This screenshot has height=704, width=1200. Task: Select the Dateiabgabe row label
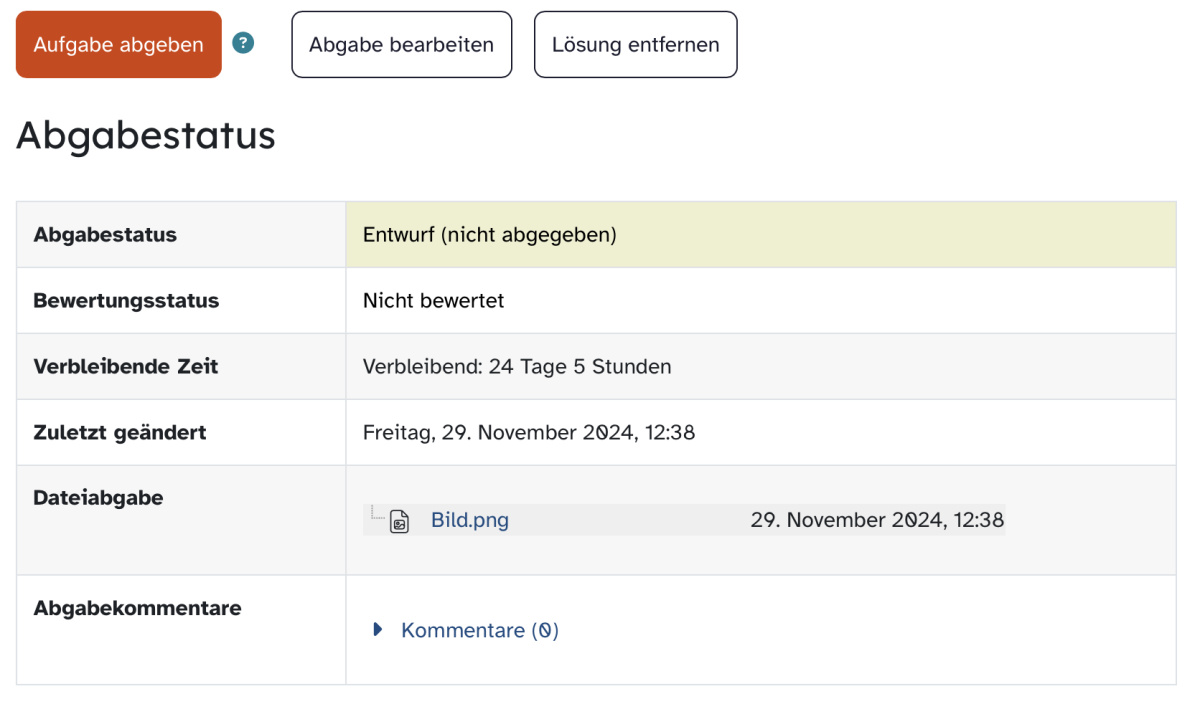tap(98, 497)
